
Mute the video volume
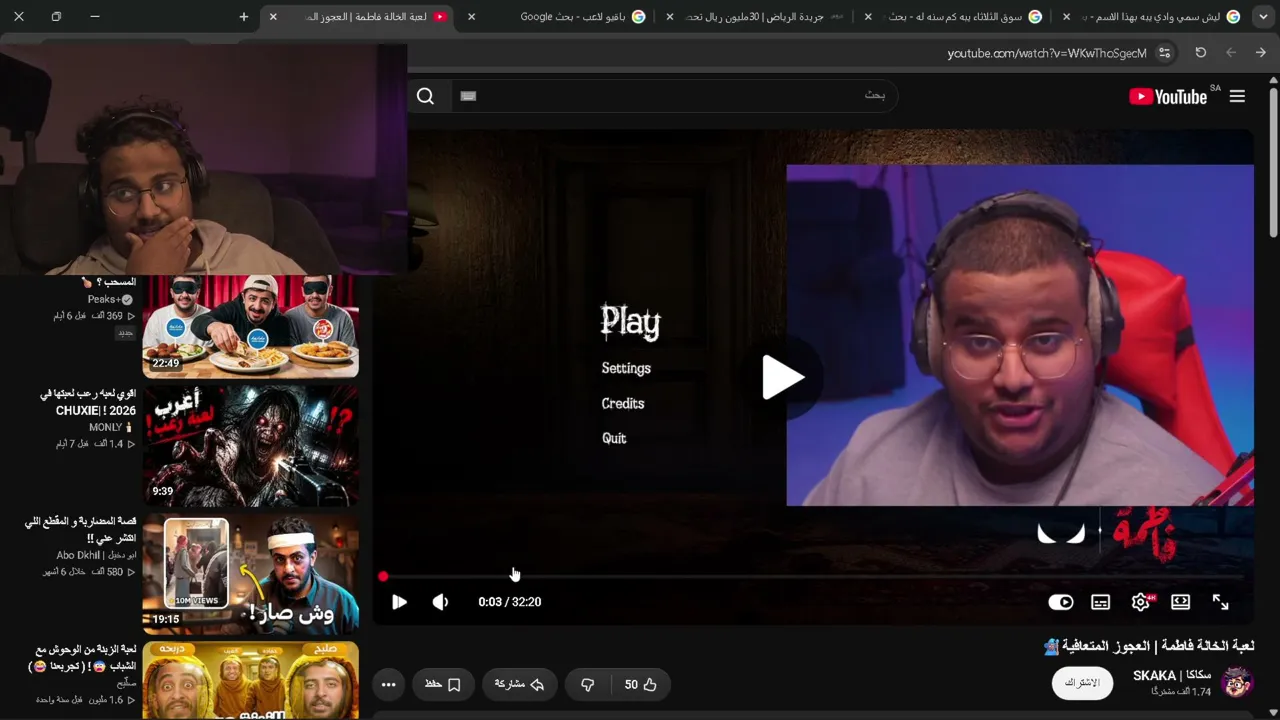pyautogui.click(x=440, y=602)
